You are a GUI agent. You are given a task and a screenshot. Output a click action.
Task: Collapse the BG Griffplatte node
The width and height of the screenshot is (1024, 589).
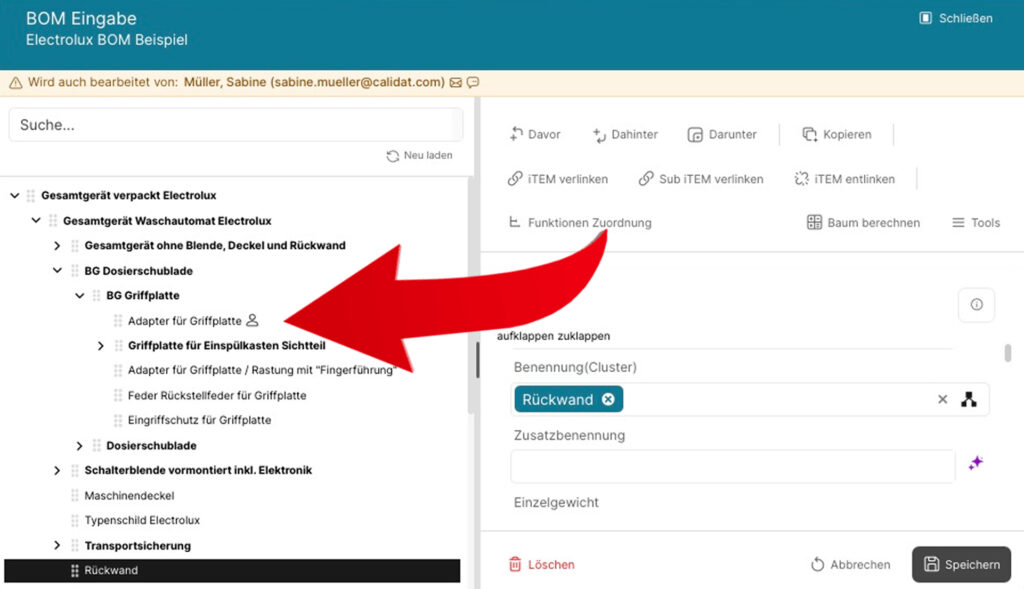pos(80,296)
